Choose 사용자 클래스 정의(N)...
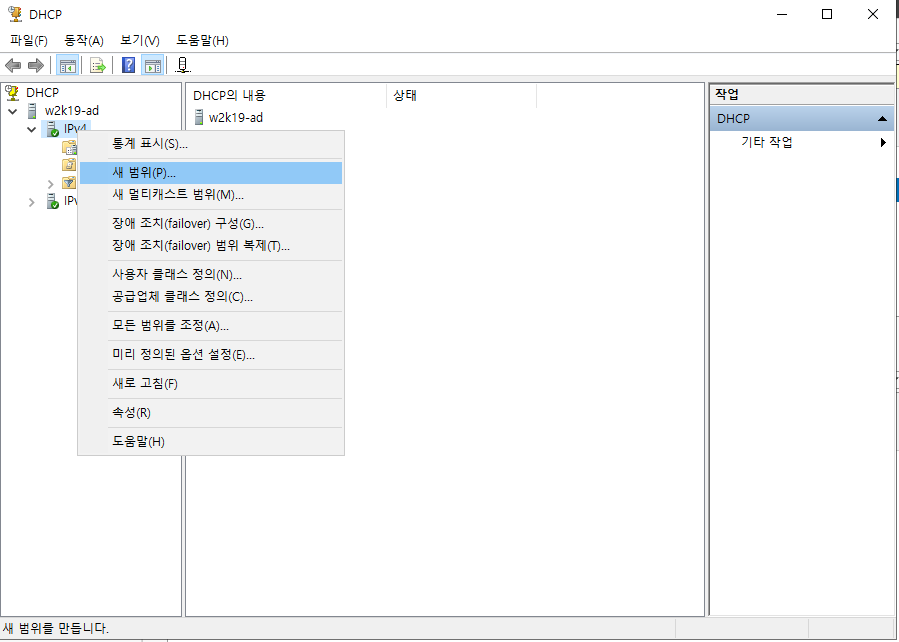The height and width of the screenshot is (642, 899). coord(211,275)
